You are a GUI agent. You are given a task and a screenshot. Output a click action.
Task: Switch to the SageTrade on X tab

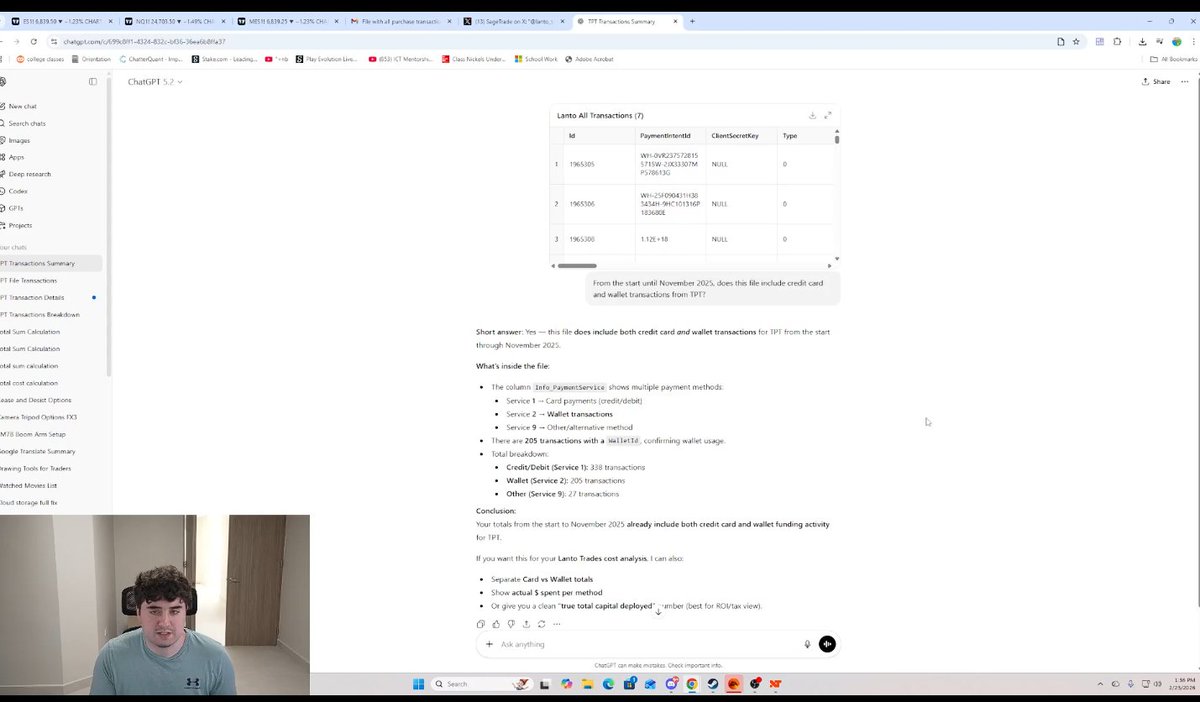point(513,21)
